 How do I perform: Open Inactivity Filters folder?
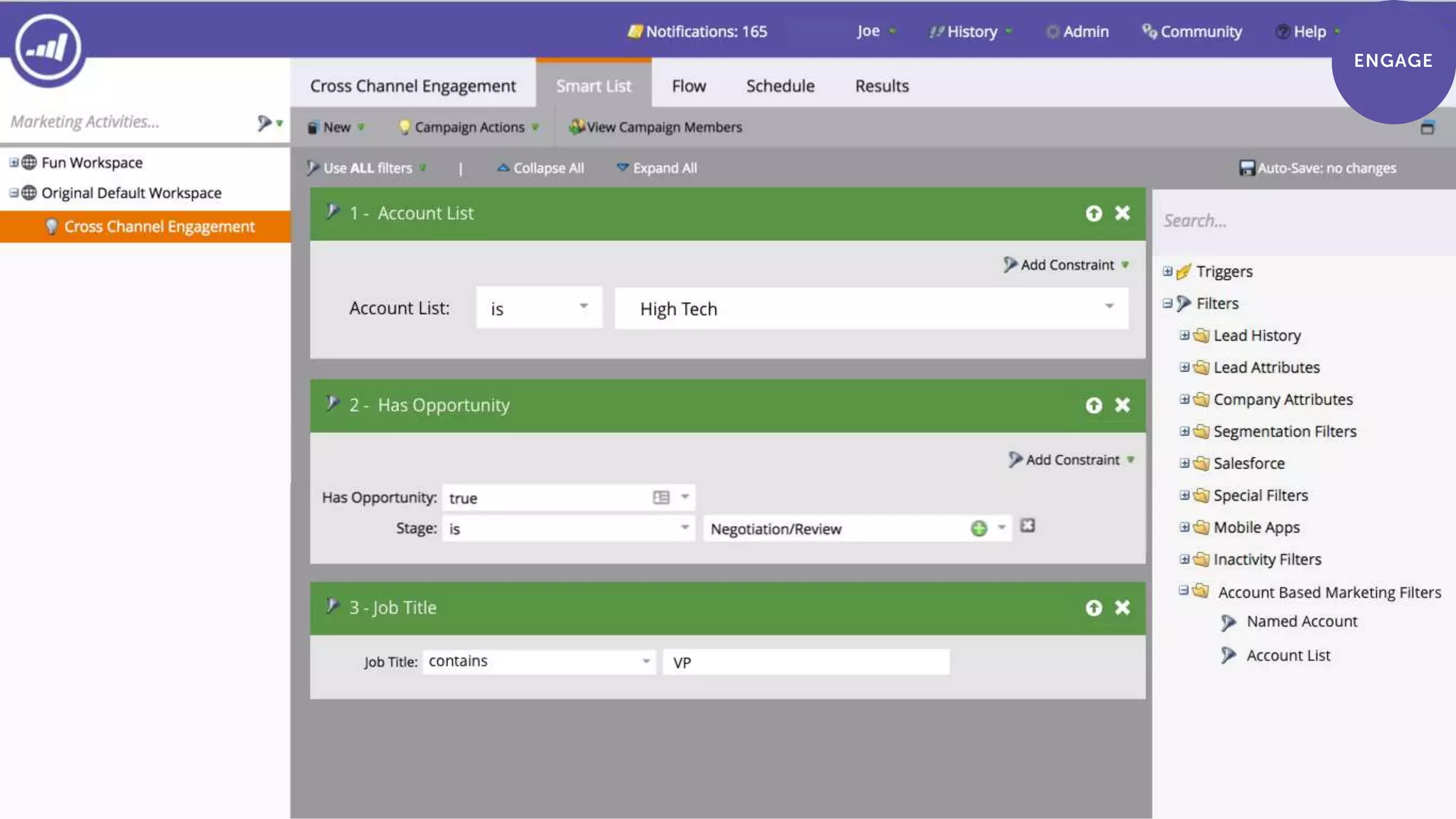1267,560
